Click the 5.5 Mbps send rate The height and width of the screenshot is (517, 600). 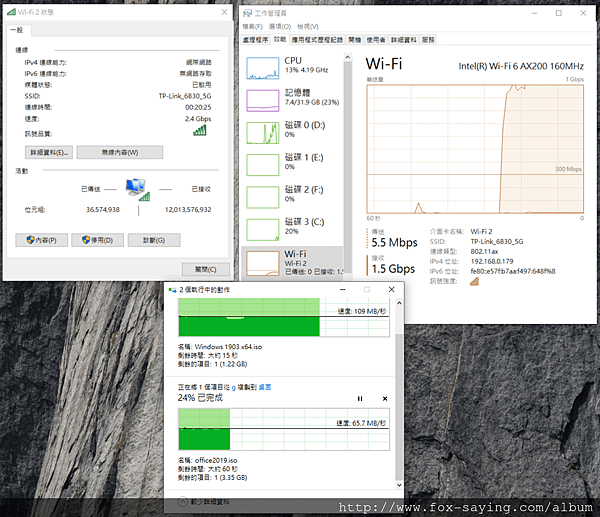[395, 243]
